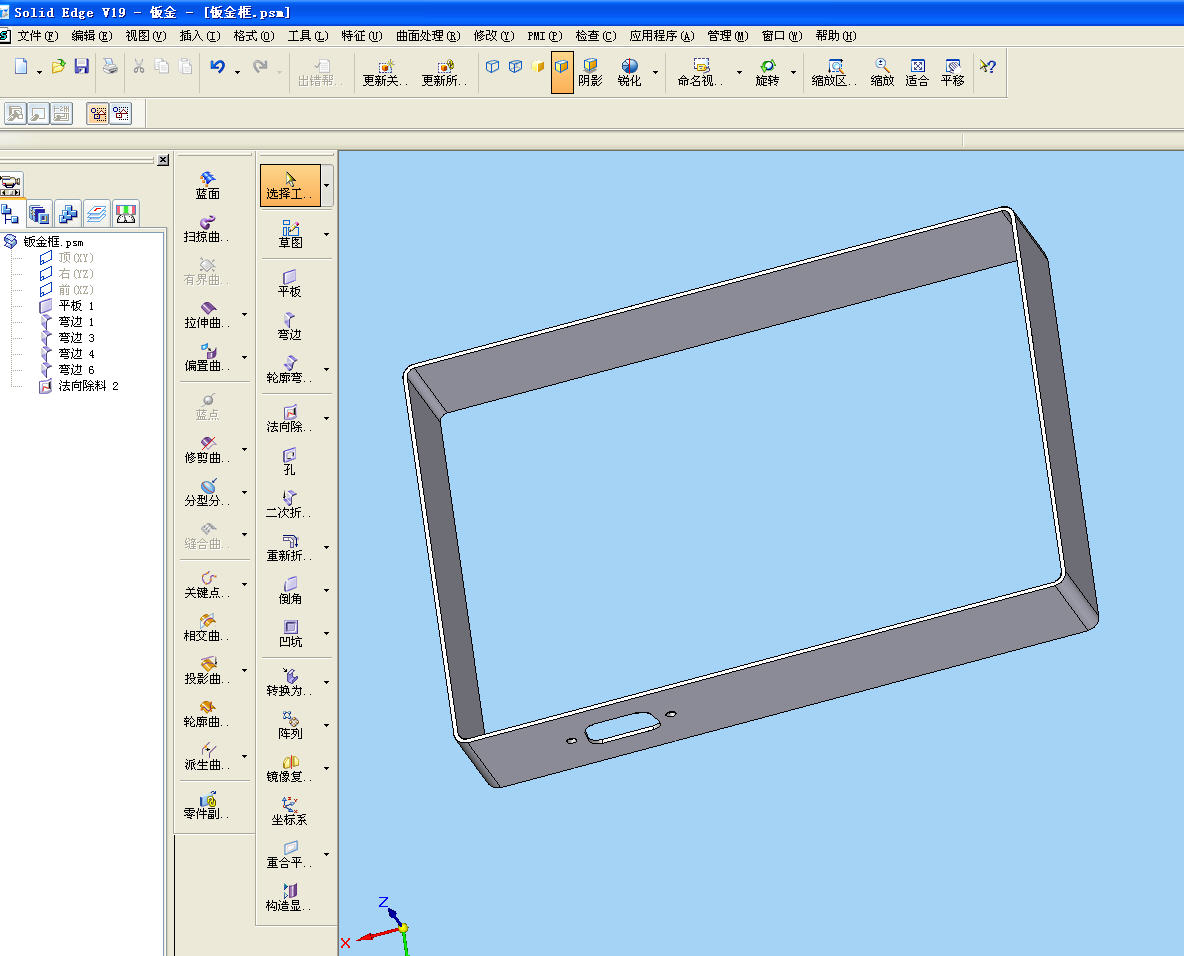Click the 法向除.. normal cutout tool
This screenshot has height=956, width=1184.
point(289,418)
